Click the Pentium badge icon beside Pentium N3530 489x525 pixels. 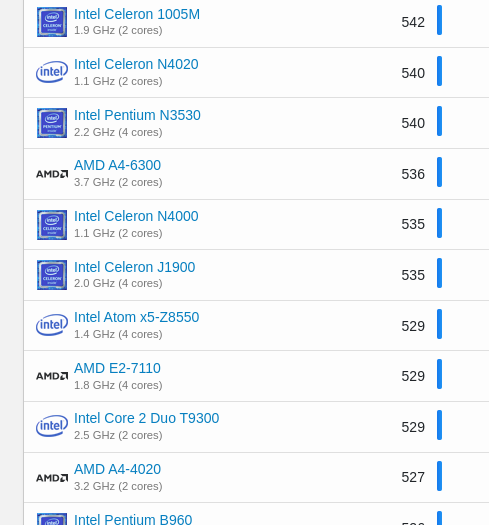pyautogui.click(x=52, y=123)
